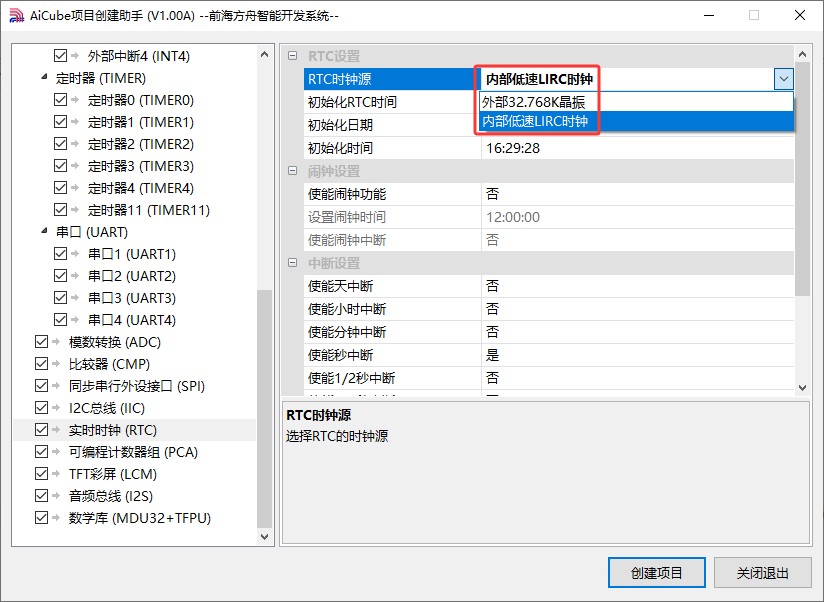Click the 关闭退出 button
This screenshot has height=602, width=824.
pos(763,573)
